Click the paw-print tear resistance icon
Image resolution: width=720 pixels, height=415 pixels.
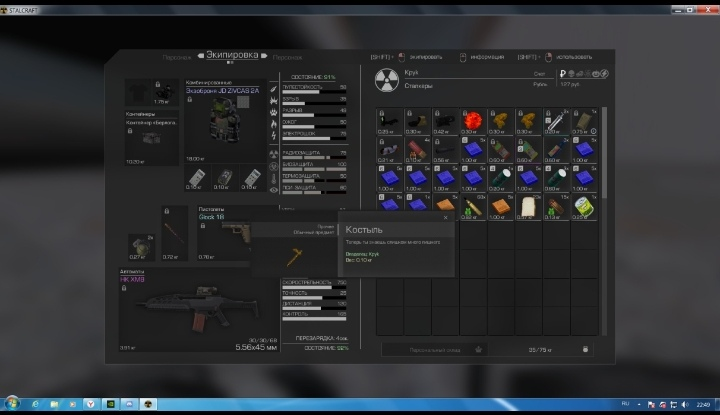[274, 112]
